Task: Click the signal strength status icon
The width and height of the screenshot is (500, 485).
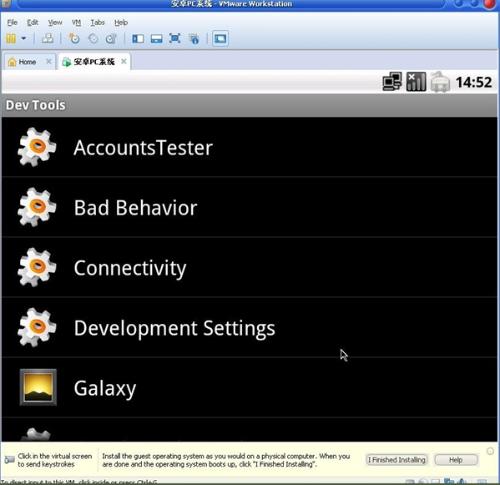Action: pos(416,81)
